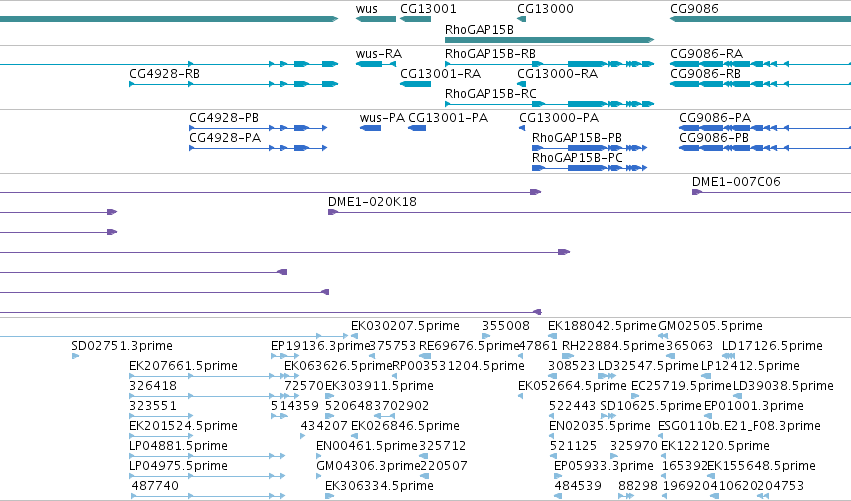Select EST SD10625.5prime

pos(651,406)
